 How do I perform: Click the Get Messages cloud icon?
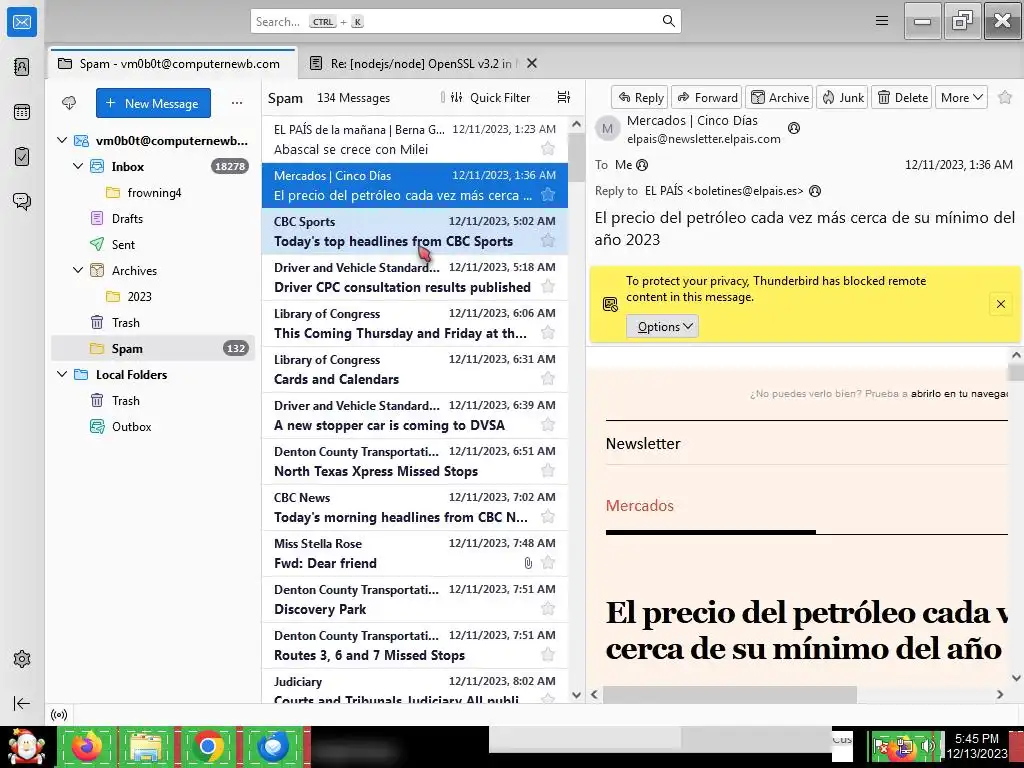pyautogui.click(x=69, y=103)
